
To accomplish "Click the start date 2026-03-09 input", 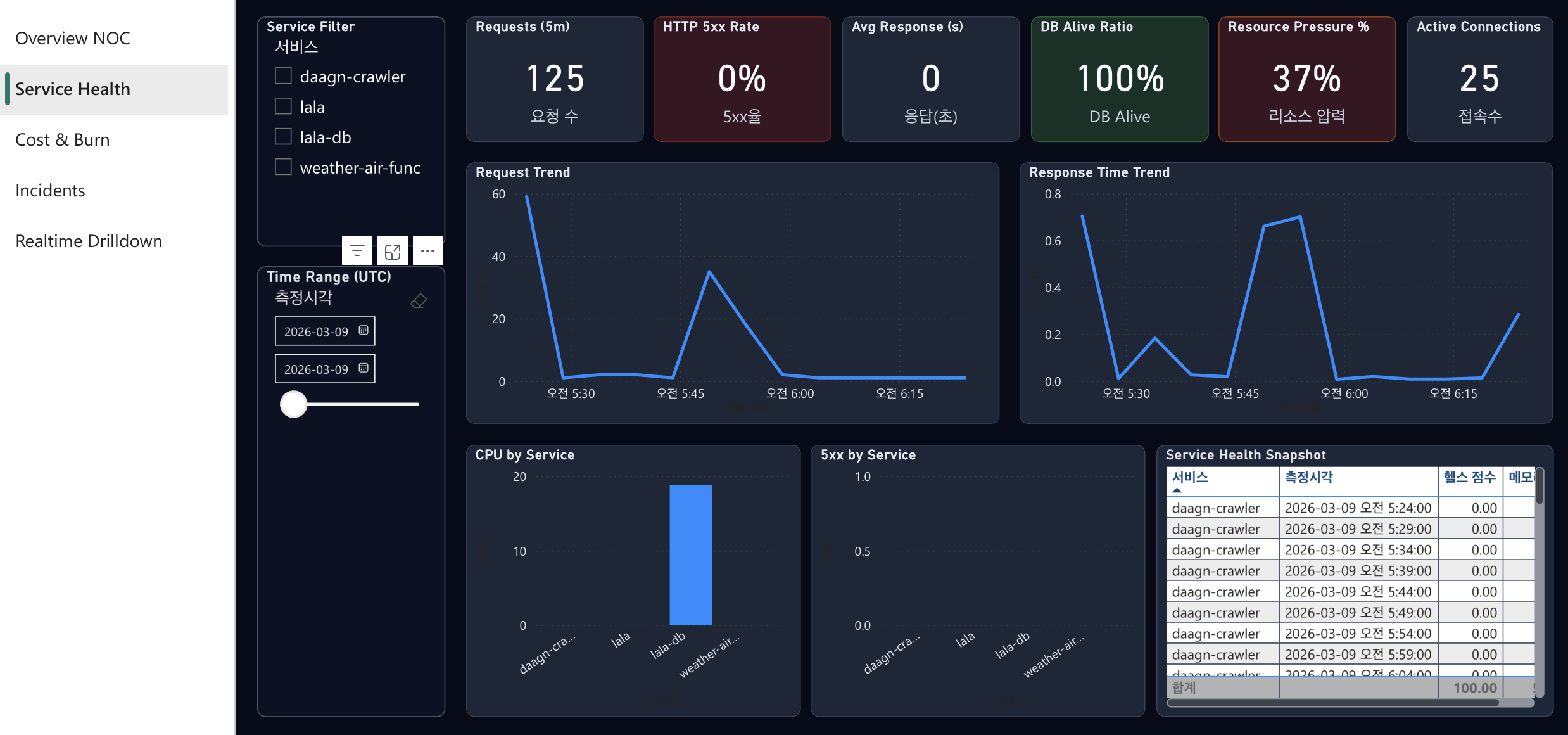I will [316, 331].
